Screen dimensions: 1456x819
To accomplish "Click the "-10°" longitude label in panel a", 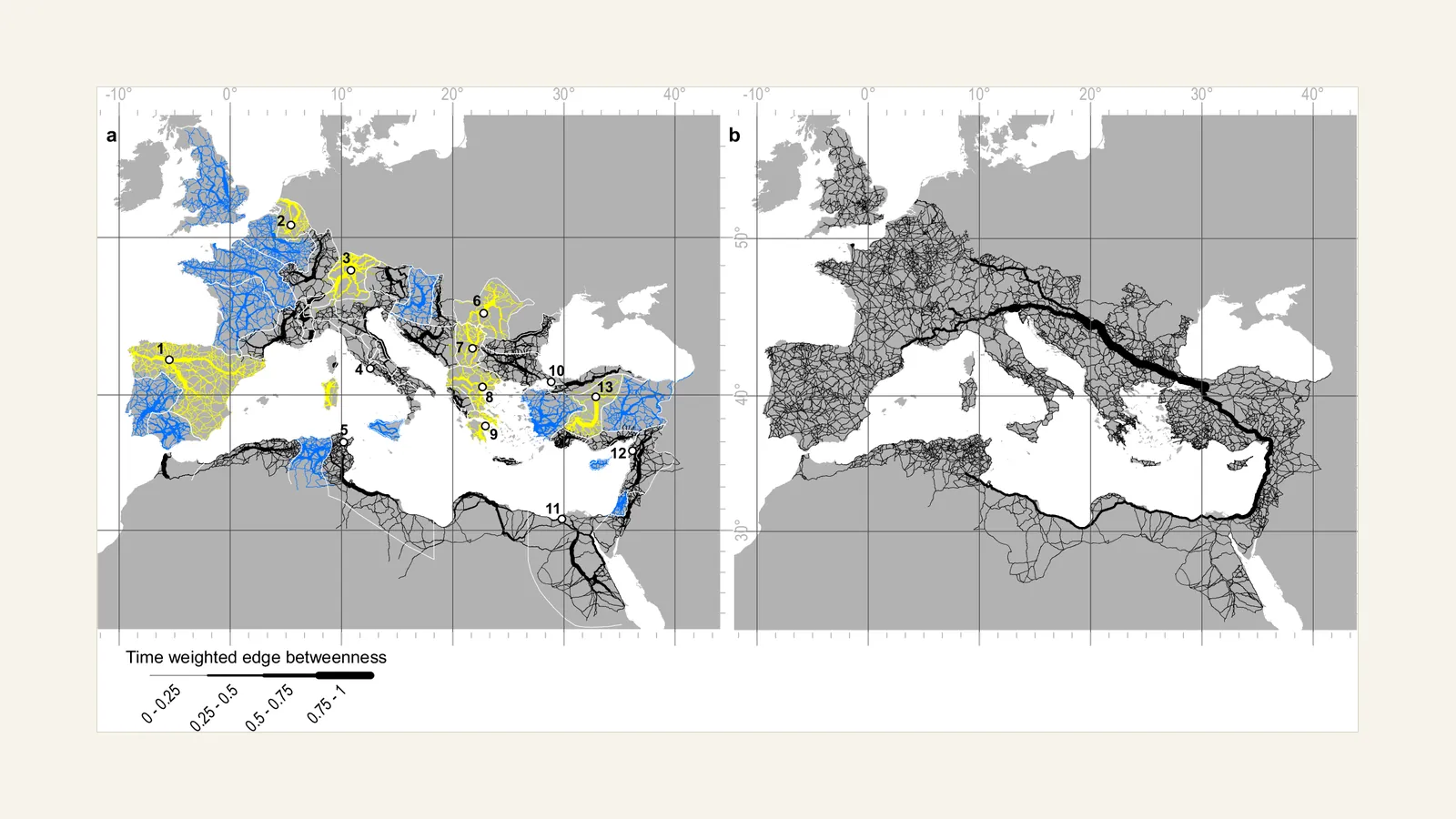I will tap(118, 95).
